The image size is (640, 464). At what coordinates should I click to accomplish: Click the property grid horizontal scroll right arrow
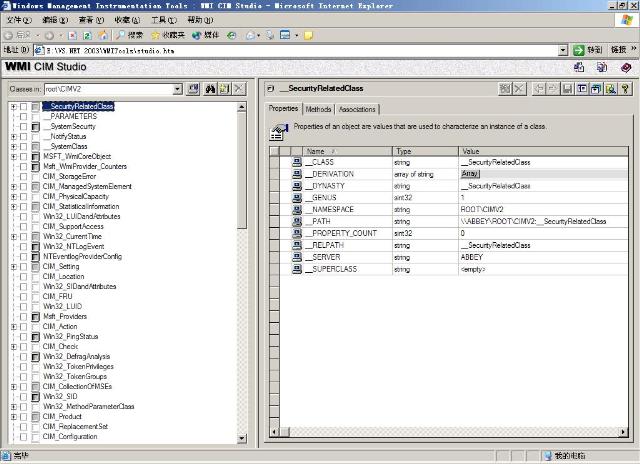(x=623, y=432)
